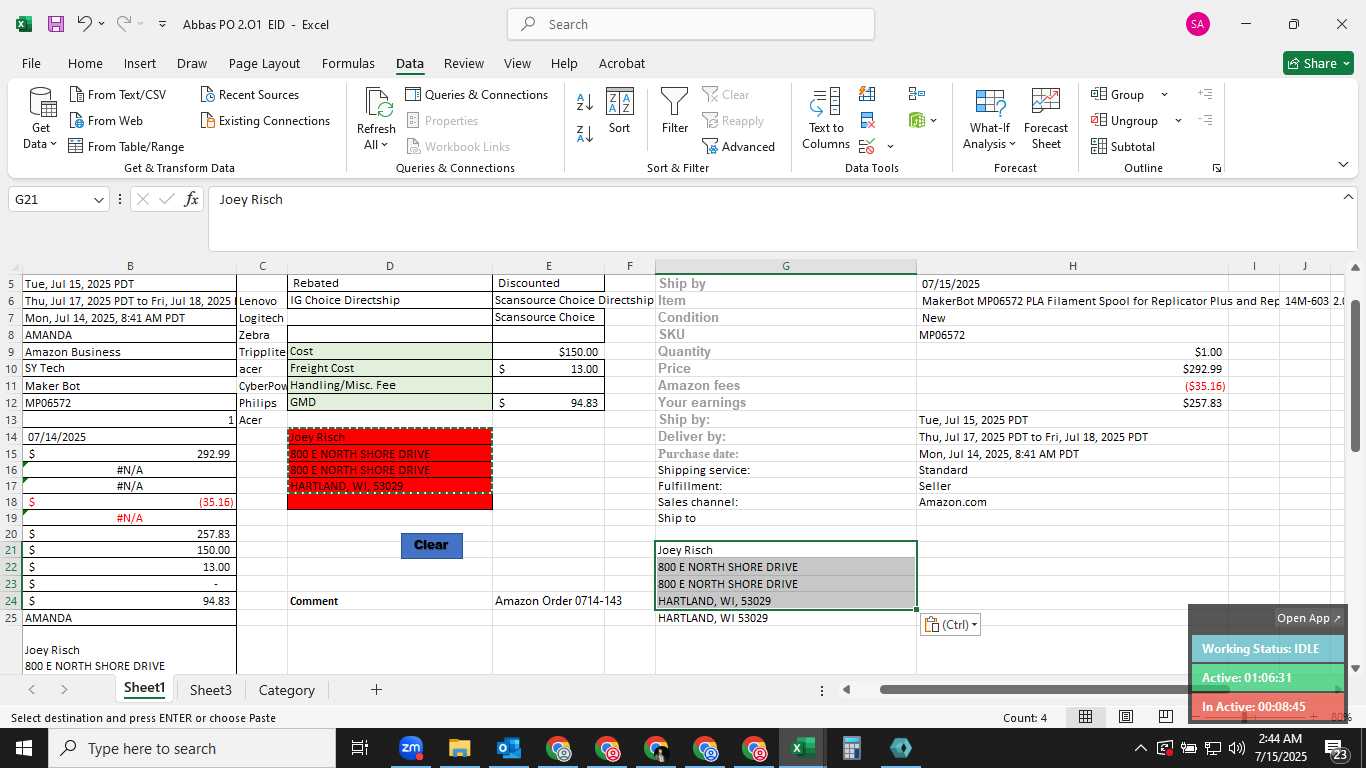Viewport: 1366px width, 768px height.
Task: Sort A to Z ascending
Action: pyautogui.click(x=585, y=101)
